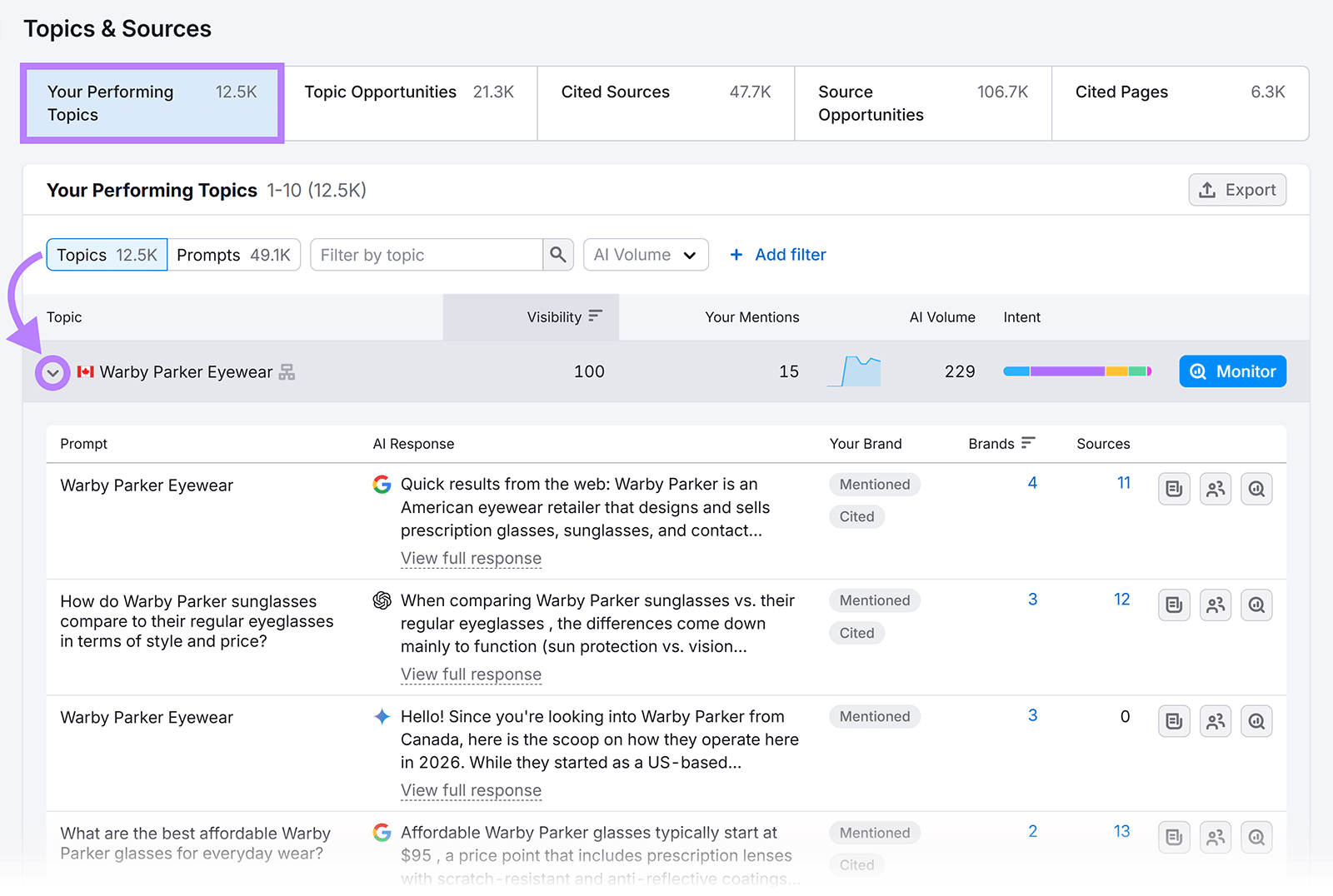Open the Cited Sources tab
This screenshot has height=896, width=1333.
[x=666, y=103]
